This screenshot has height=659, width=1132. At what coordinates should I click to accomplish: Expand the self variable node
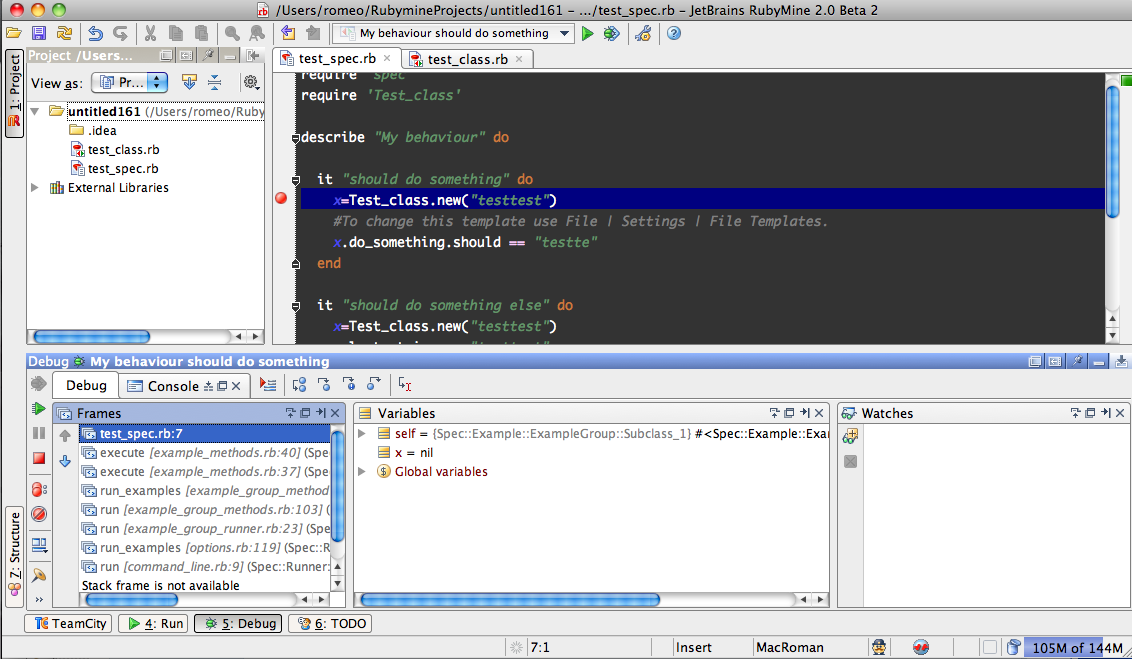click(362, 434)
